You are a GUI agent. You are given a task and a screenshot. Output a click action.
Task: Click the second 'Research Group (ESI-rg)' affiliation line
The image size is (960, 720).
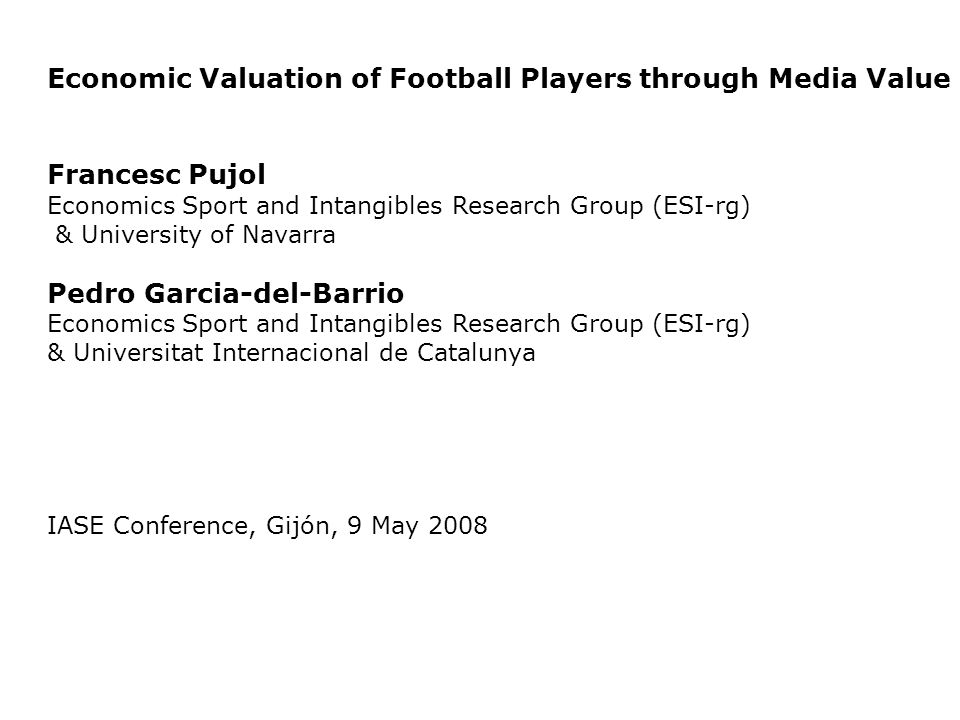[x=399, y=324]
